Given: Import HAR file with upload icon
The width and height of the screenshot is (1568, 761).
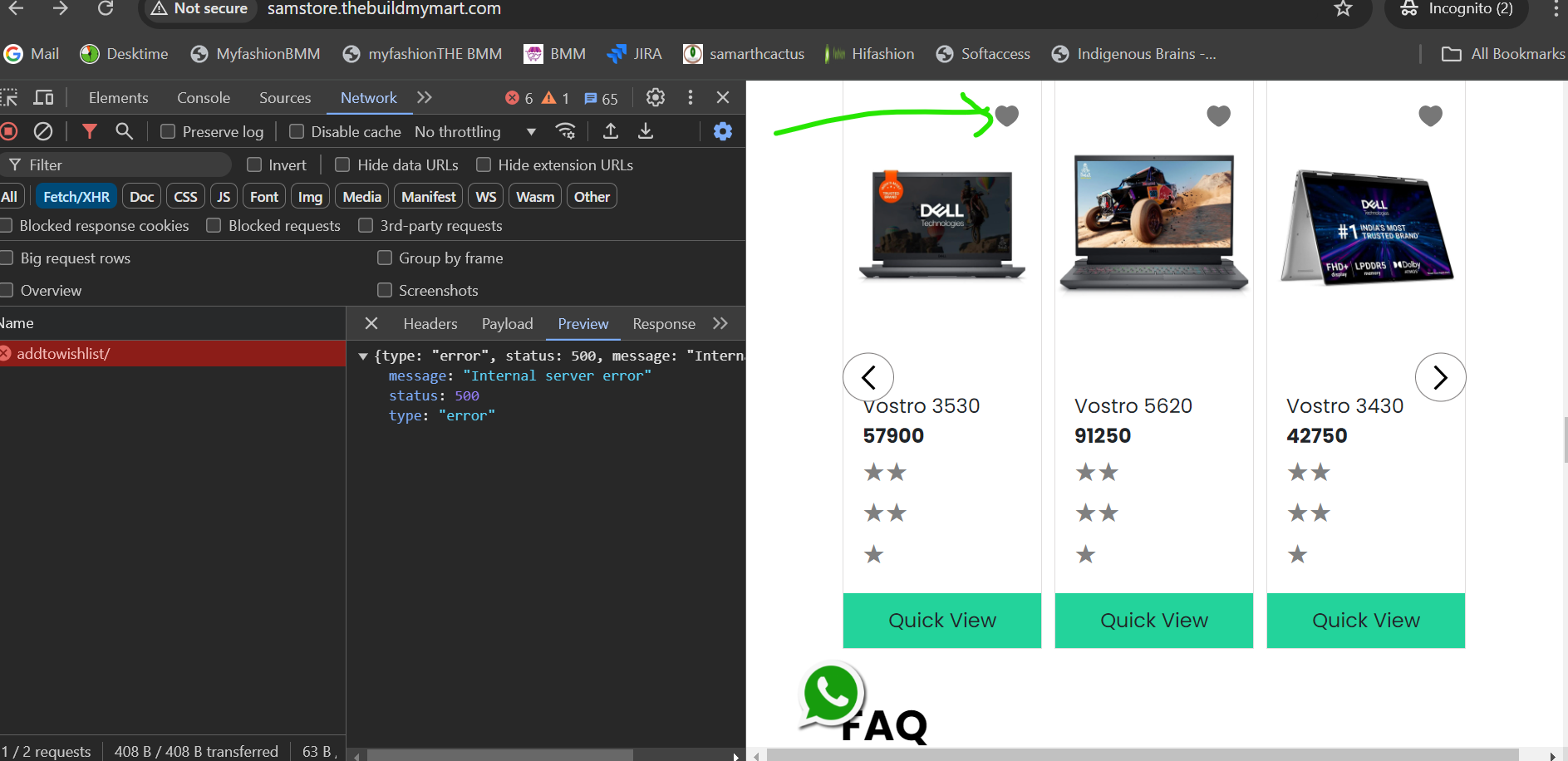Looking at the screenshot, I should tap(611, 131).
